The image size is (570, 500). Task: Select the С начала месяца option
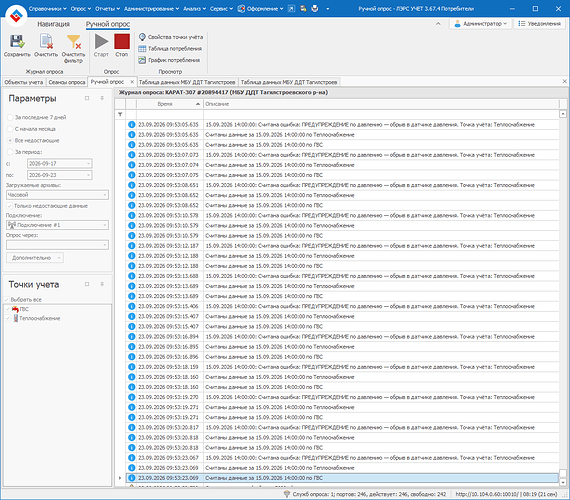pos(10,129)
